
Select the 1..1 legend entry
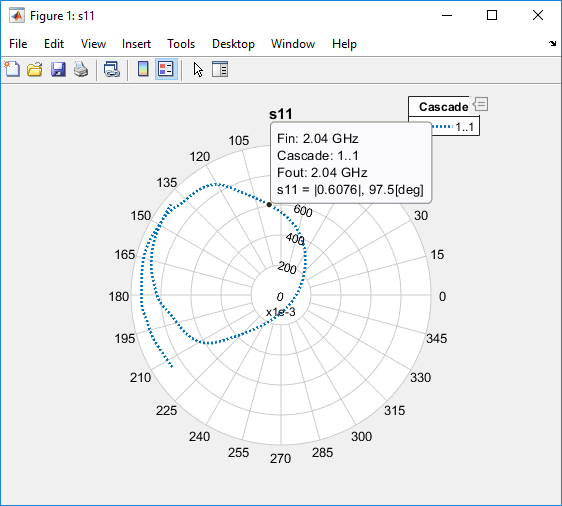point(465,126)
